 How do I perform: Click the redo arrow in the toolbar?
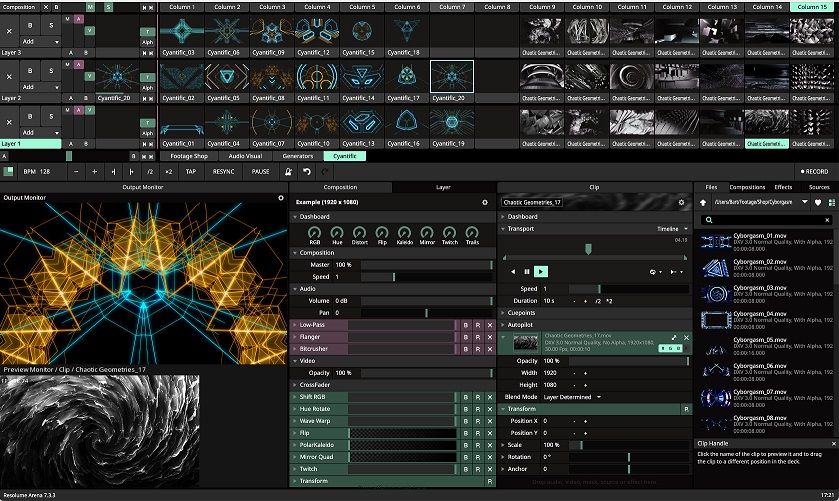click(325, 172)
